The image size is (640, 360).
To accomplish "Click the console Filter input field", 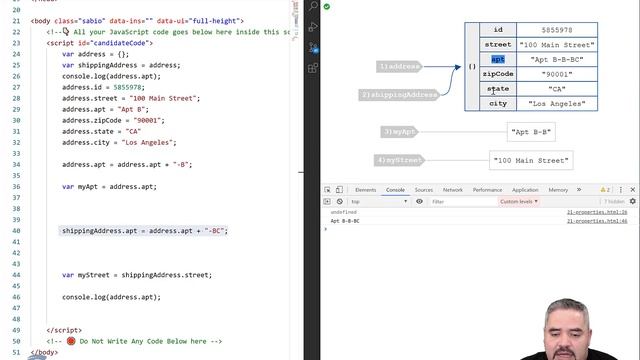I will pyautogui.click(x=463, y=202).
